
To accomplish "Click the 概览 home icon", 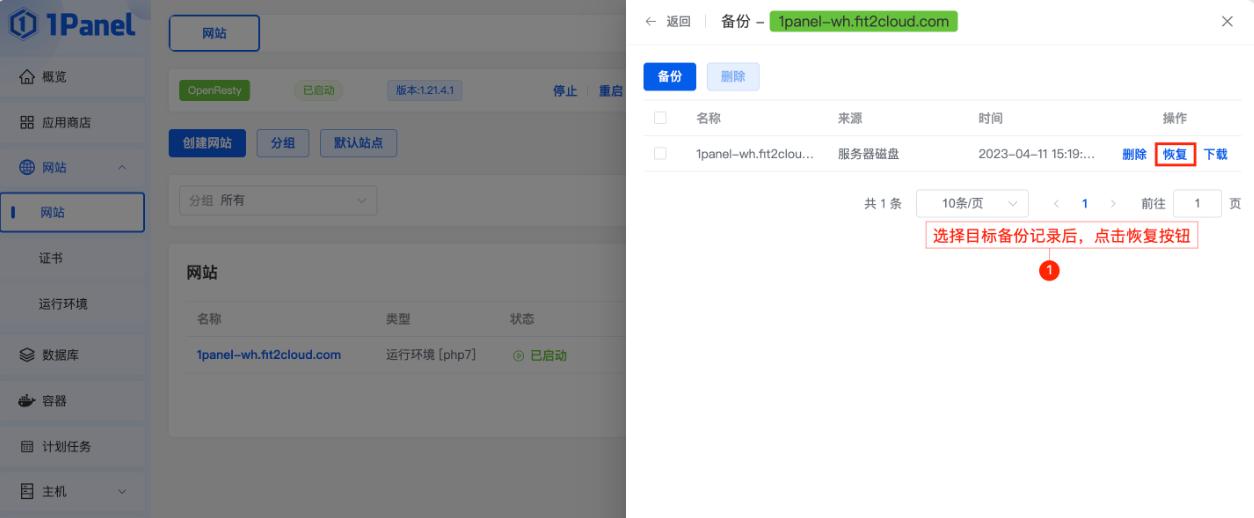I will tap(27, 77).
